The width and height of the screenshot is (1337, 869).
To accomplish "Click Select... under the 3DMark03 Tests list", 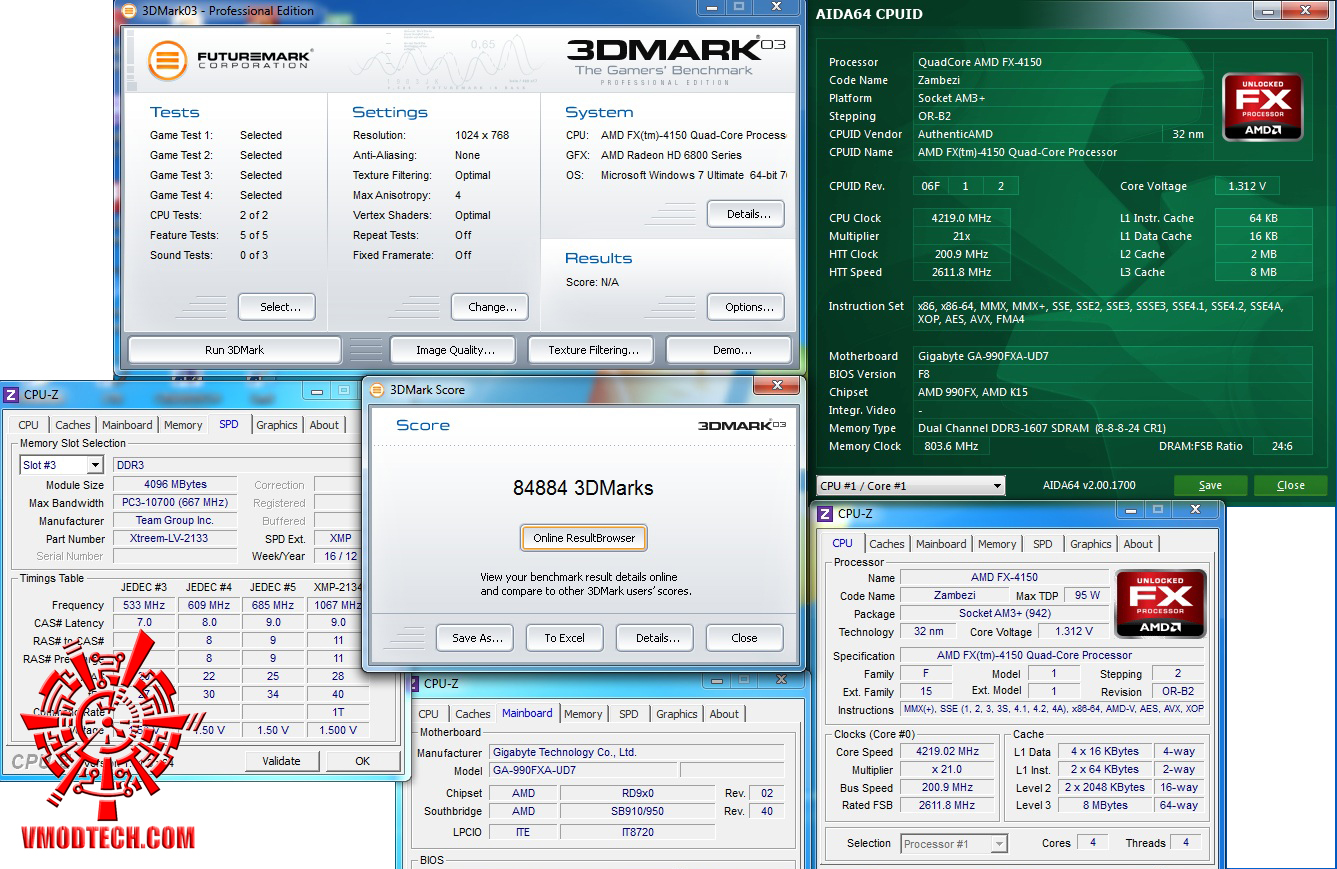I will coord(277,307).
